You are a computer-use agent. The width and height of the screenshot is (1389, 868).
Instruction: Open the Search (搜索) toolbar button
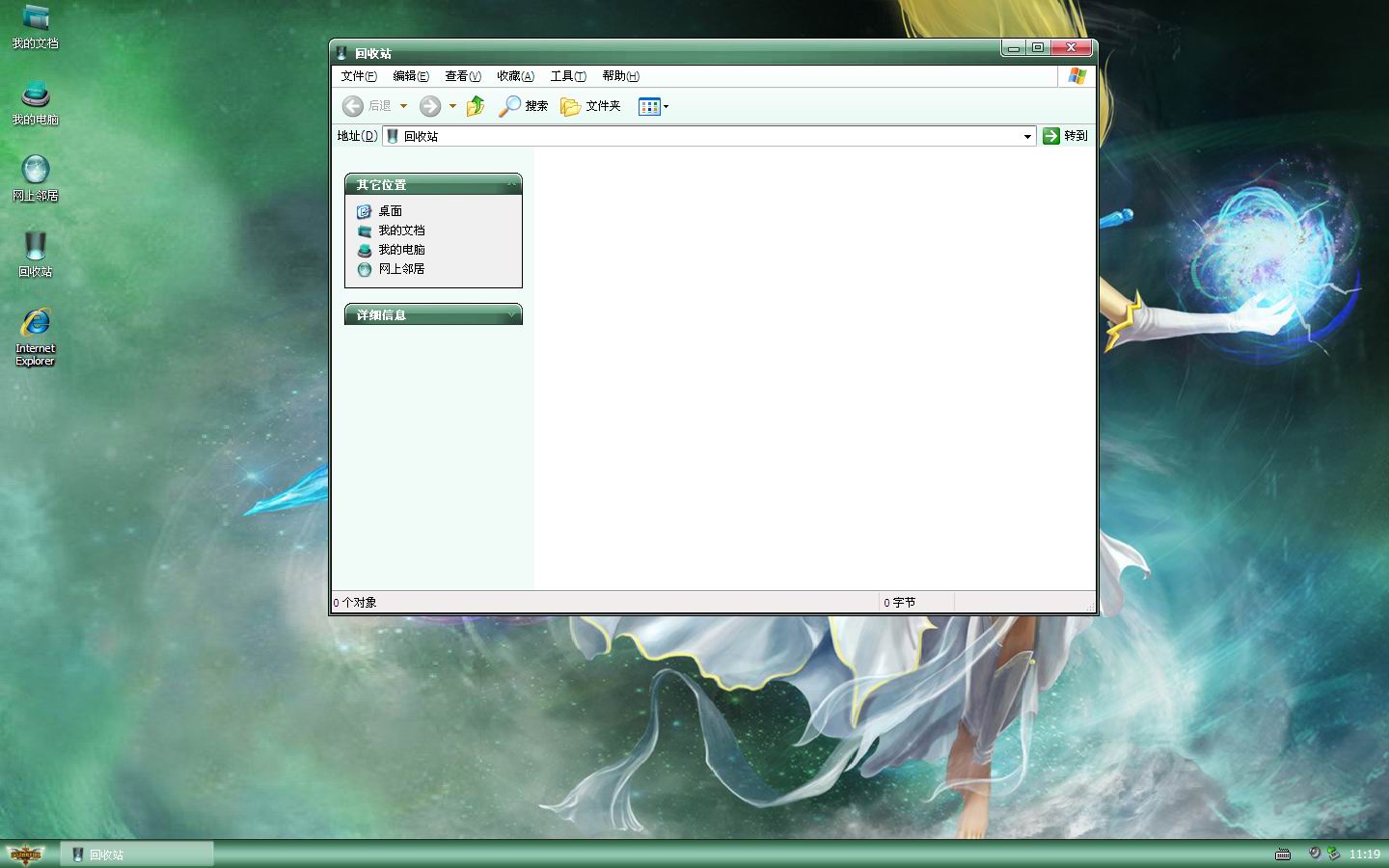point(524,106)
